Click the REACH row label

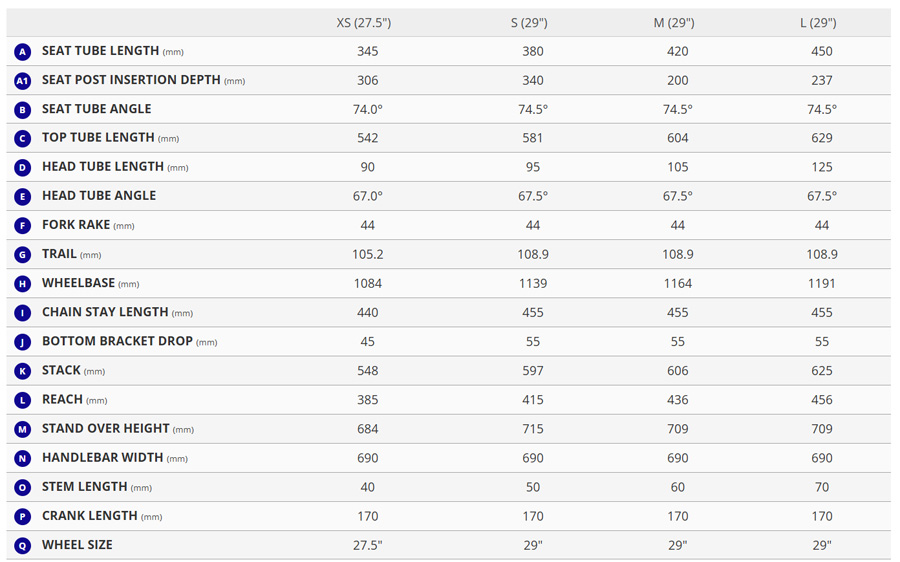(62, 399)
